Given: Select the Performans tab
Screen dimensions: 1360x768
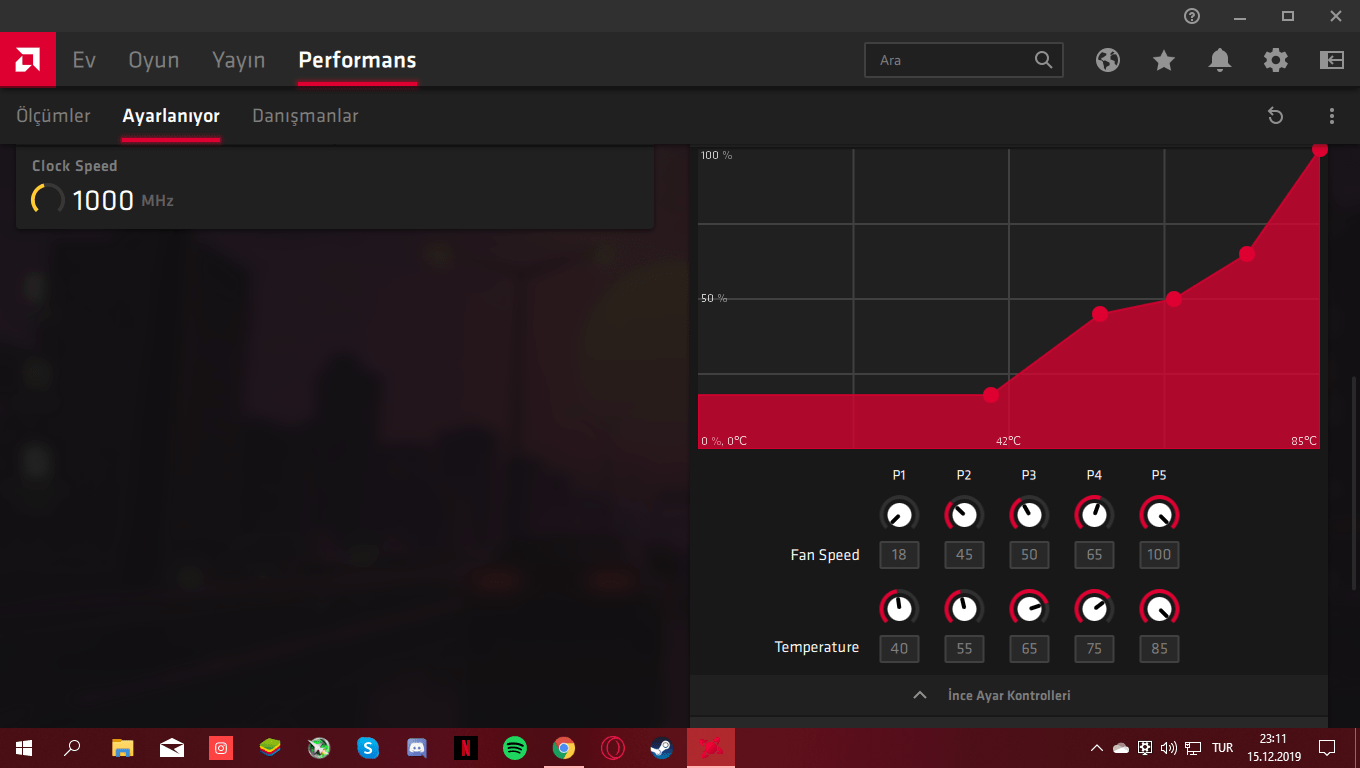Looking at the screenshot, I should (357, 60).
